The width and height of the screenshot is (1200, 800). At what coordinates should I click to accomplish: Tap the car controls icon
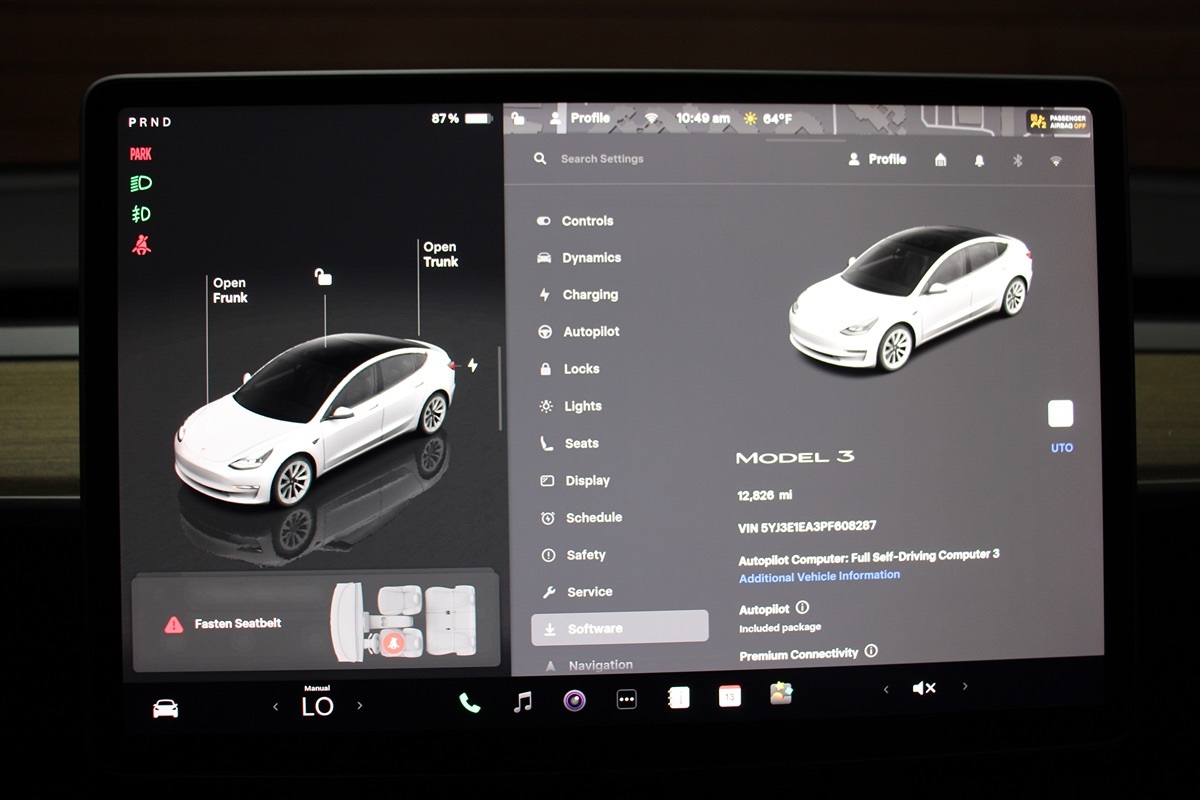pyautogui.click(x=165, y=709)
